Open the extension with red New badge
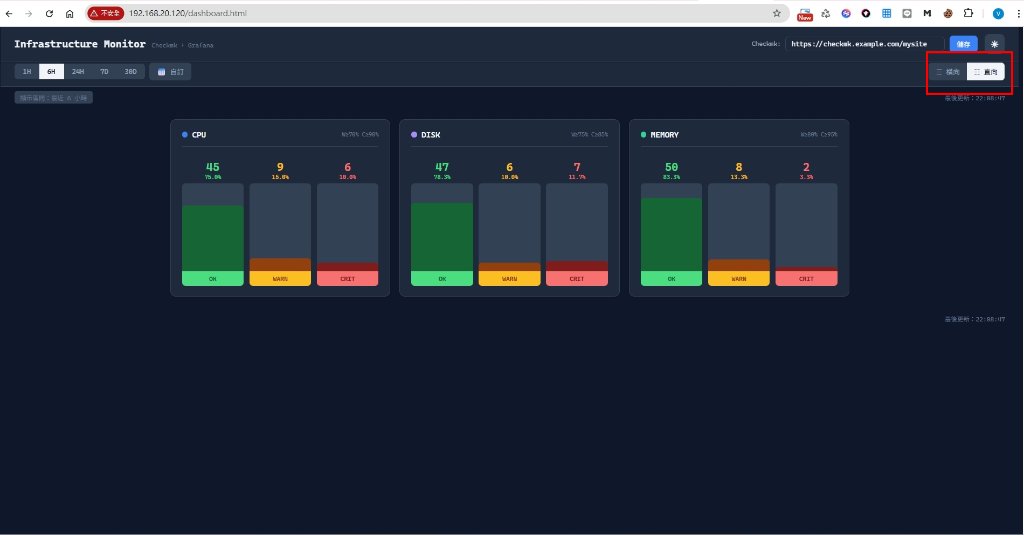The image size is (1024, 535). (x=805, y=14)
